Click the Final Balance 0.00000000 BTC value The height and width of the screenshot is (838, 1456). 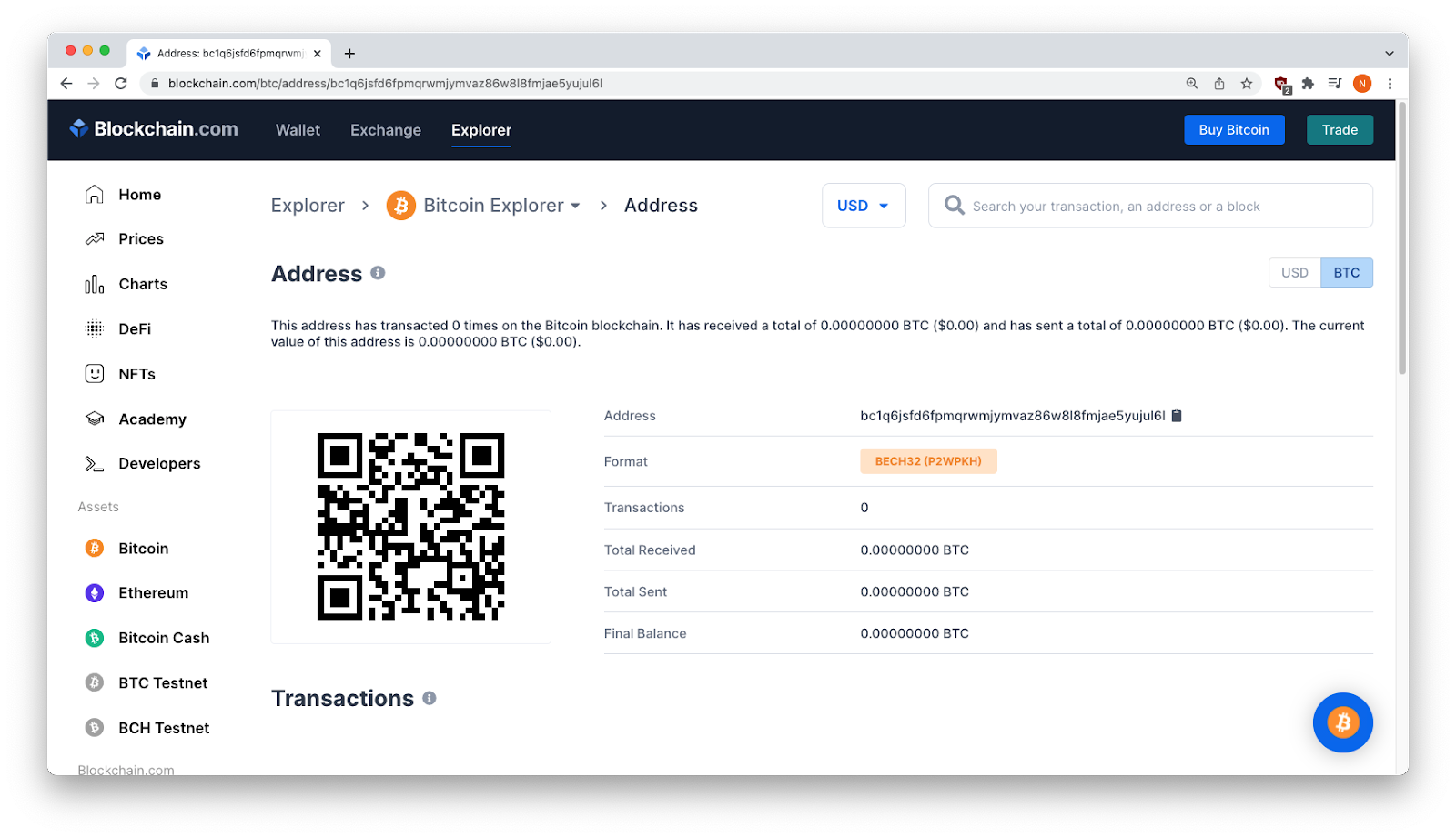point(915,633)
